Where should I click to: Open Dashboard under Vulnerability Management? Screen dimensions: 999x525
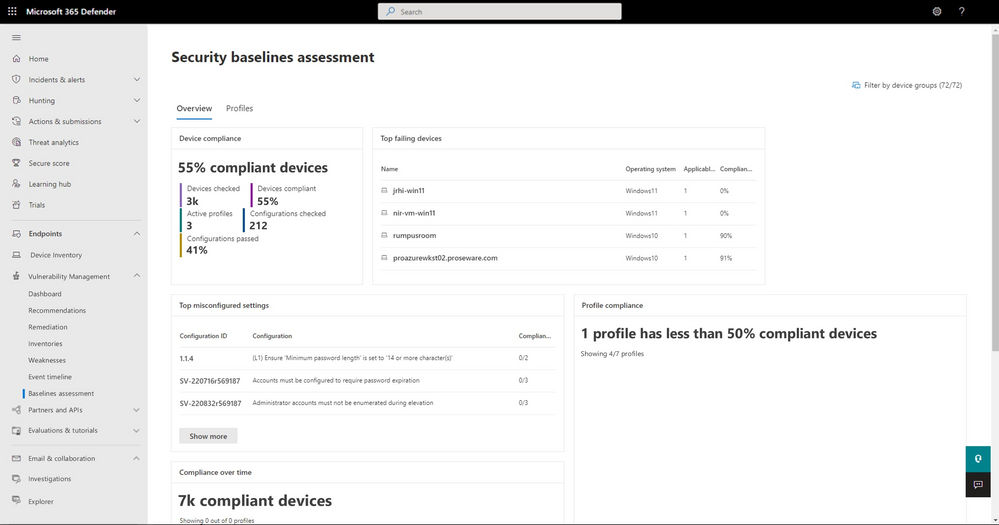45,294
